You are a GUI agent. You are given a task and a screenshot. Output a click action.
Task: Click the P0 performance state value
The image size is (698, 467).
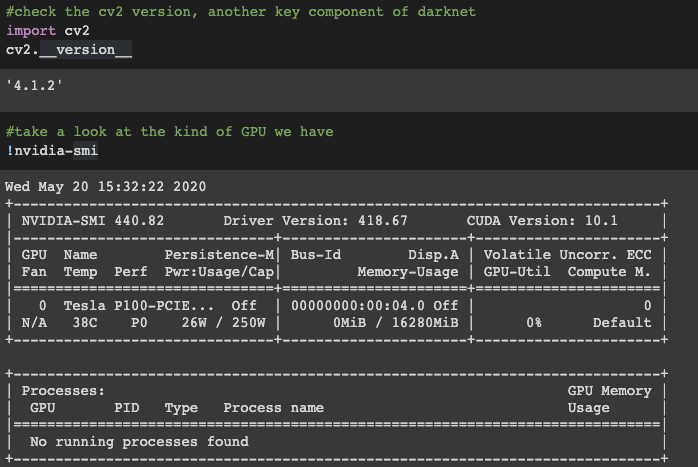point(139,322)
